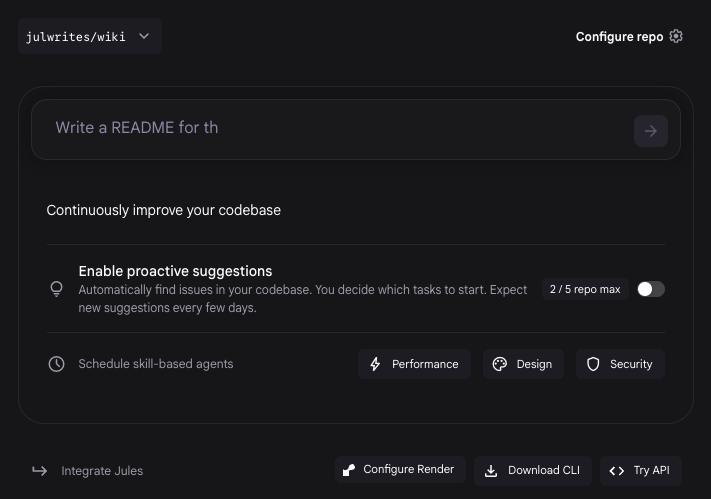Click the Configure Render button label

point(408,469)
